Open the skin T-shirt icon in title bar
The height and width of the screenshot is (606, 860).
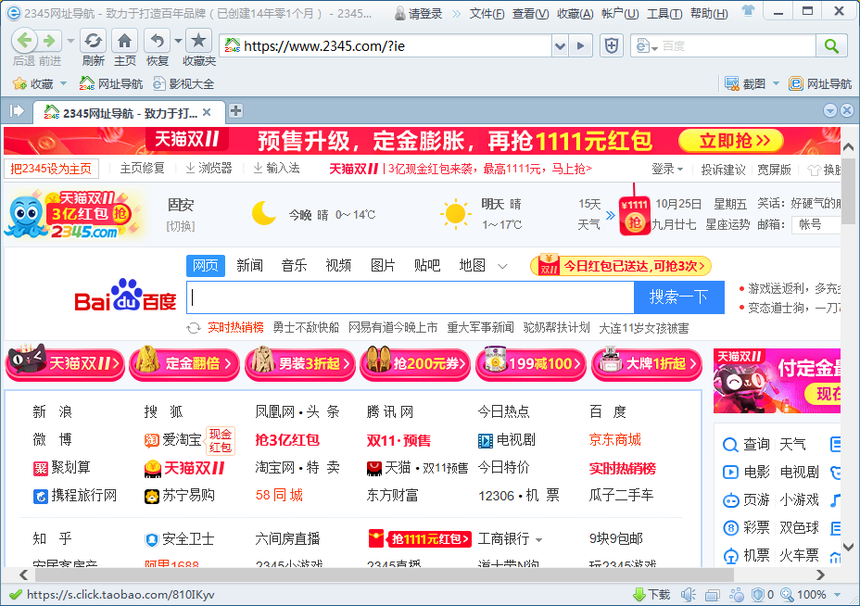tap(748, 10)
